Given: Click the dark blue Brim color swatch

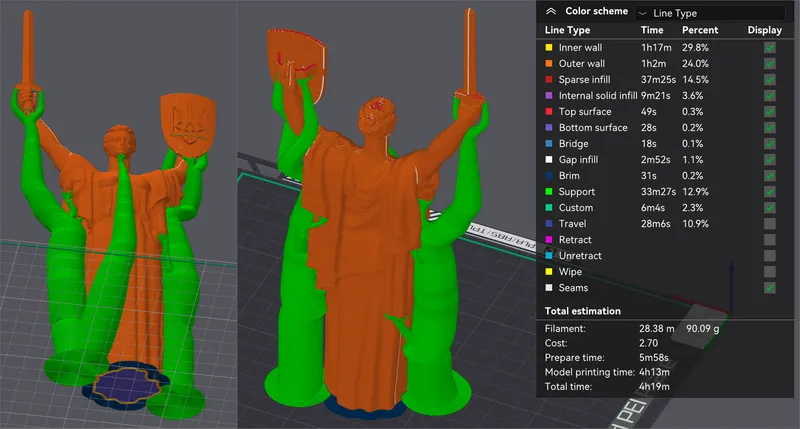Looking at the screenshot, I should (549, 175).
